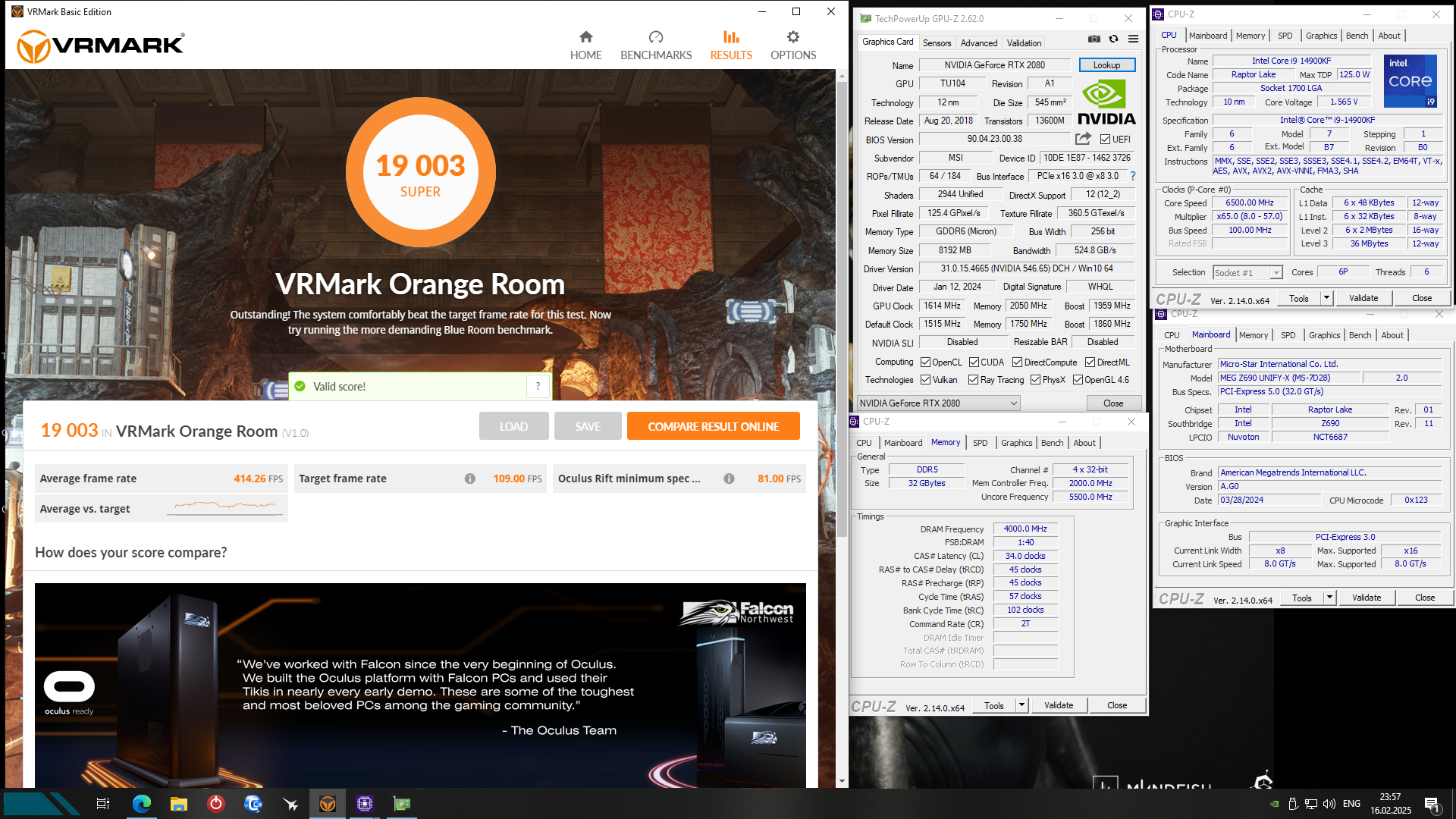
Task: Switch to GPU-Z on the taskbar
Action: [x=402, y=804]
